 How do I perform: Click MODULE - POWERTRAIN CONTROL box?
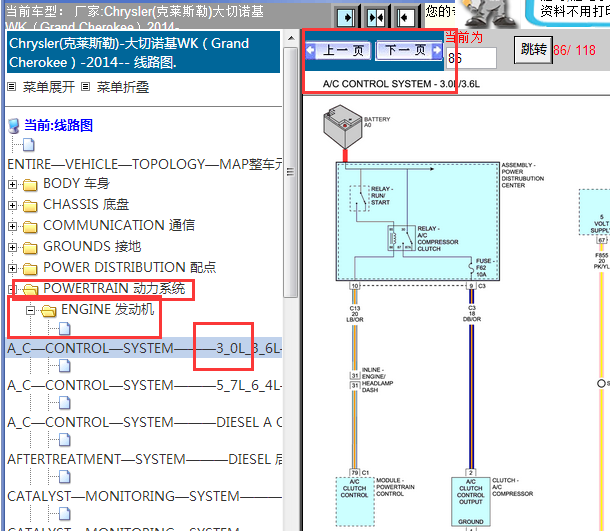coord(355,501)
